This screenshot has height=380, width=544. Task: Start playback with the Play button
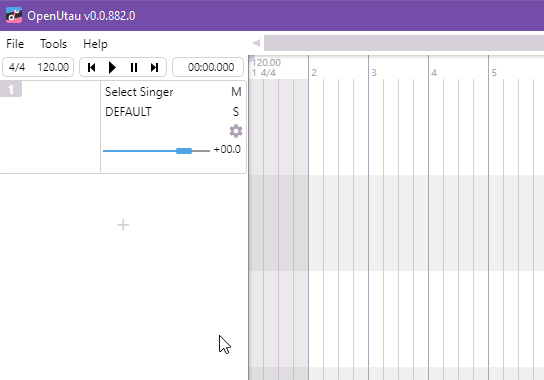112,67
